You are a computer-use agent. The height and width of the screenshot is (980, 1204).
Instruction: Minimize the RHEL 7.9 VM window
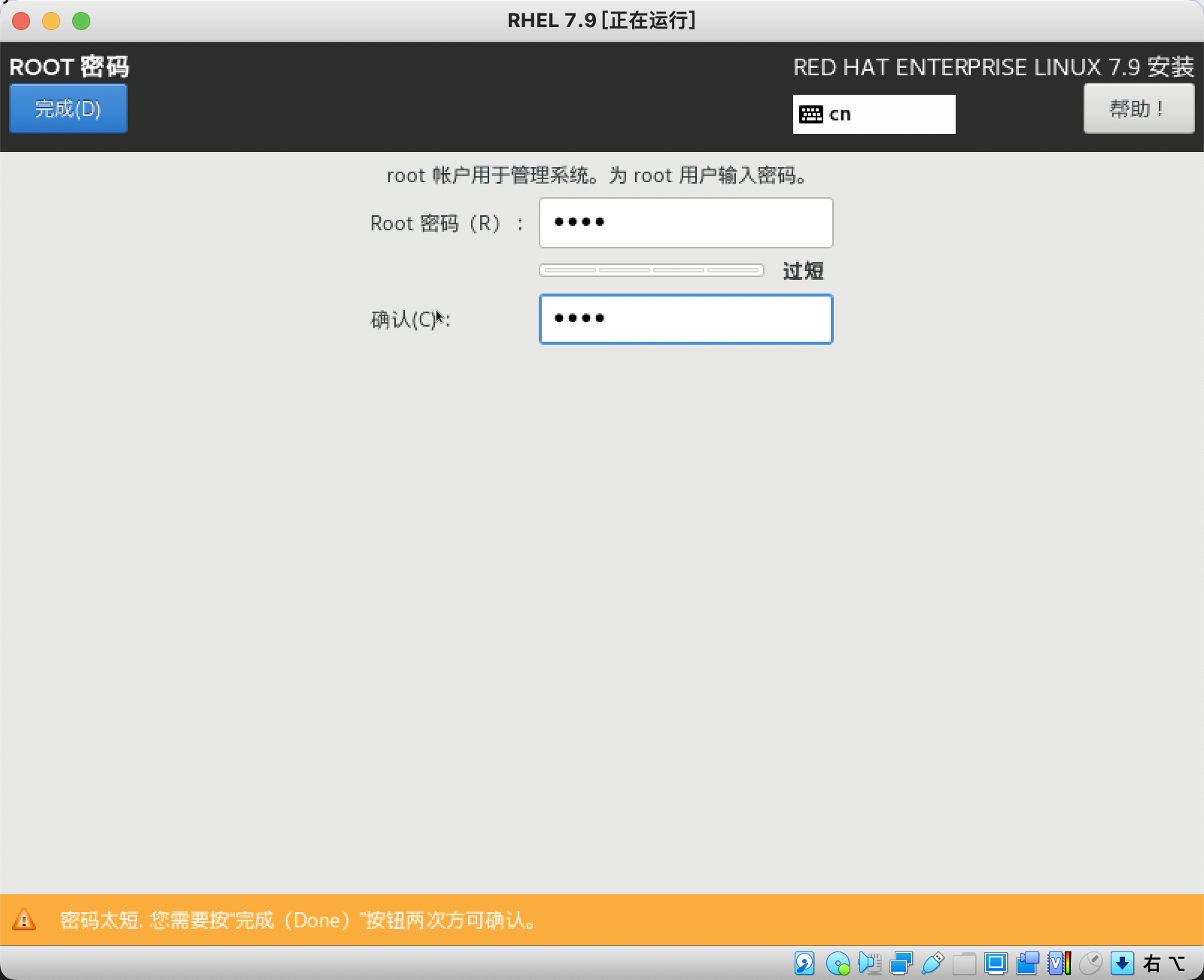click(51, 20)
